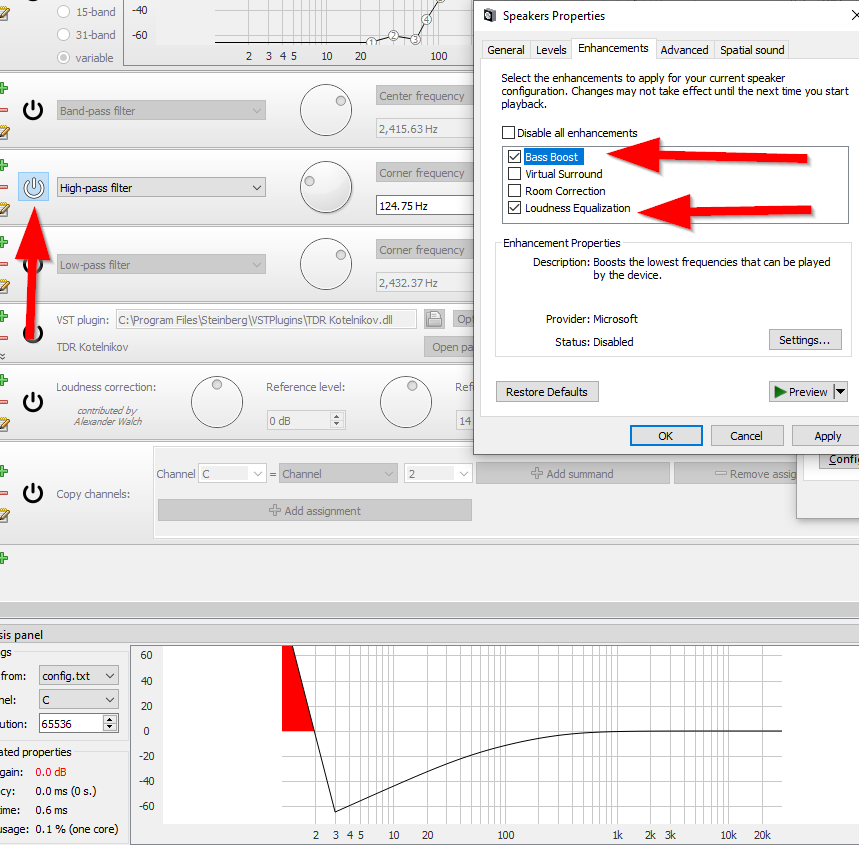Uncheck Bass Boost enhancement
Screen dimensions: 859x845
pos(514,157)
